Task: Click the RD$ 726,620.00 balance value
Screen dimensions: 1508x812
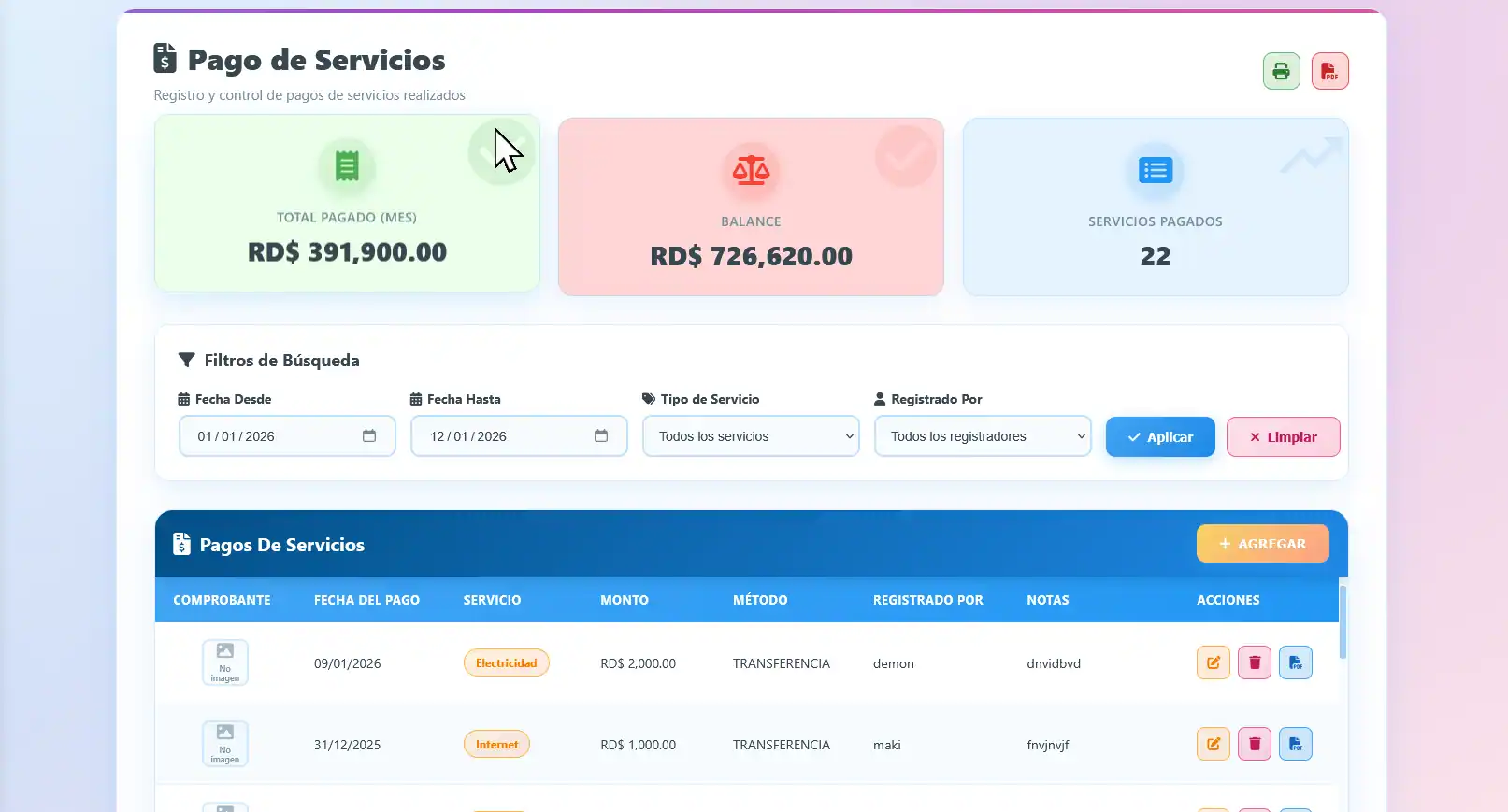Action: coord(751,256)
